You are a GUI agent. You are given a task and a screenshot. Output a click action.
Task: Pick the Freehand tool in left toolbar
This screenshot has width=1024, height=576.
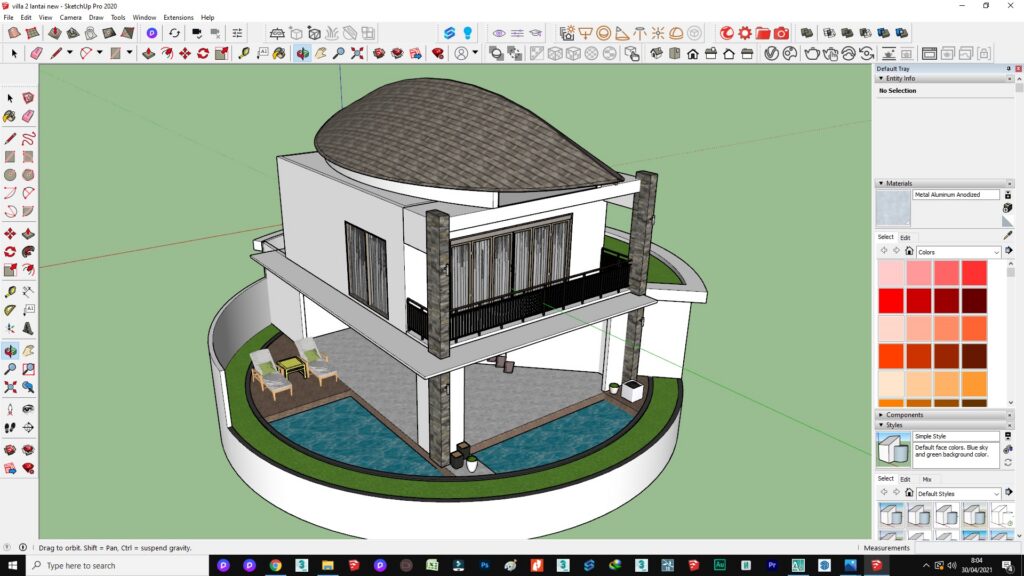click(28, 138)
